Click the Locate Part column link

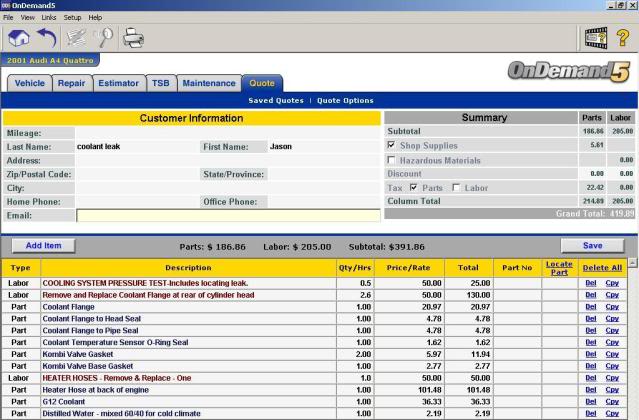[559, 268]
